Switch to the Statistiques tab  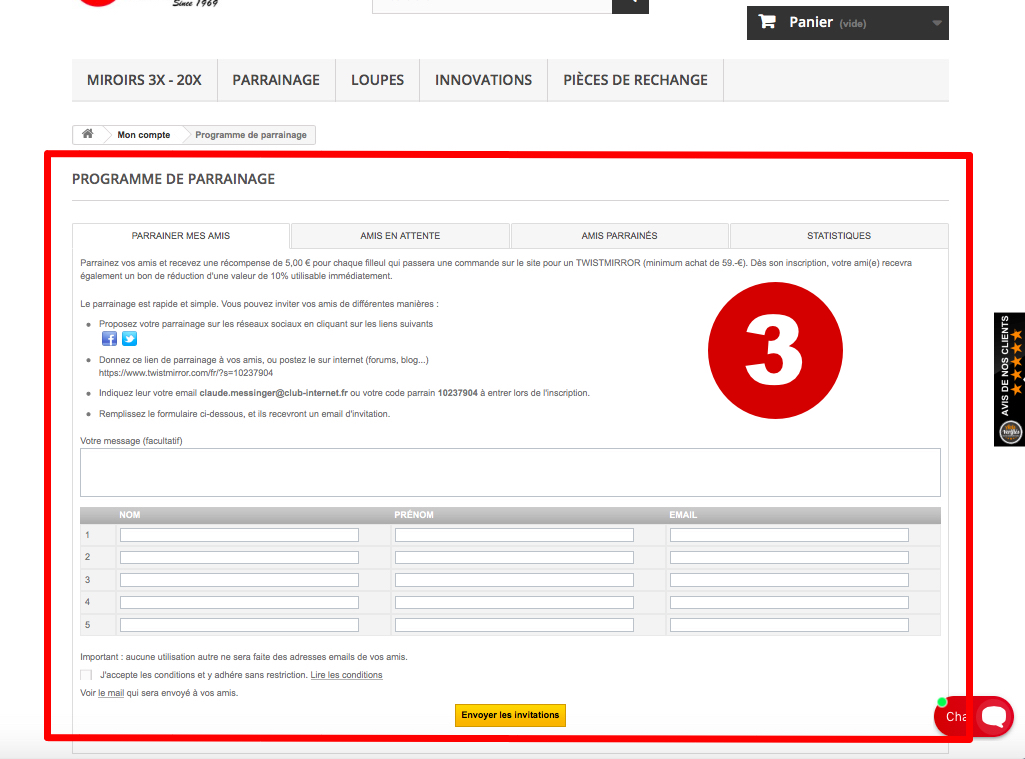pos(839,235)
